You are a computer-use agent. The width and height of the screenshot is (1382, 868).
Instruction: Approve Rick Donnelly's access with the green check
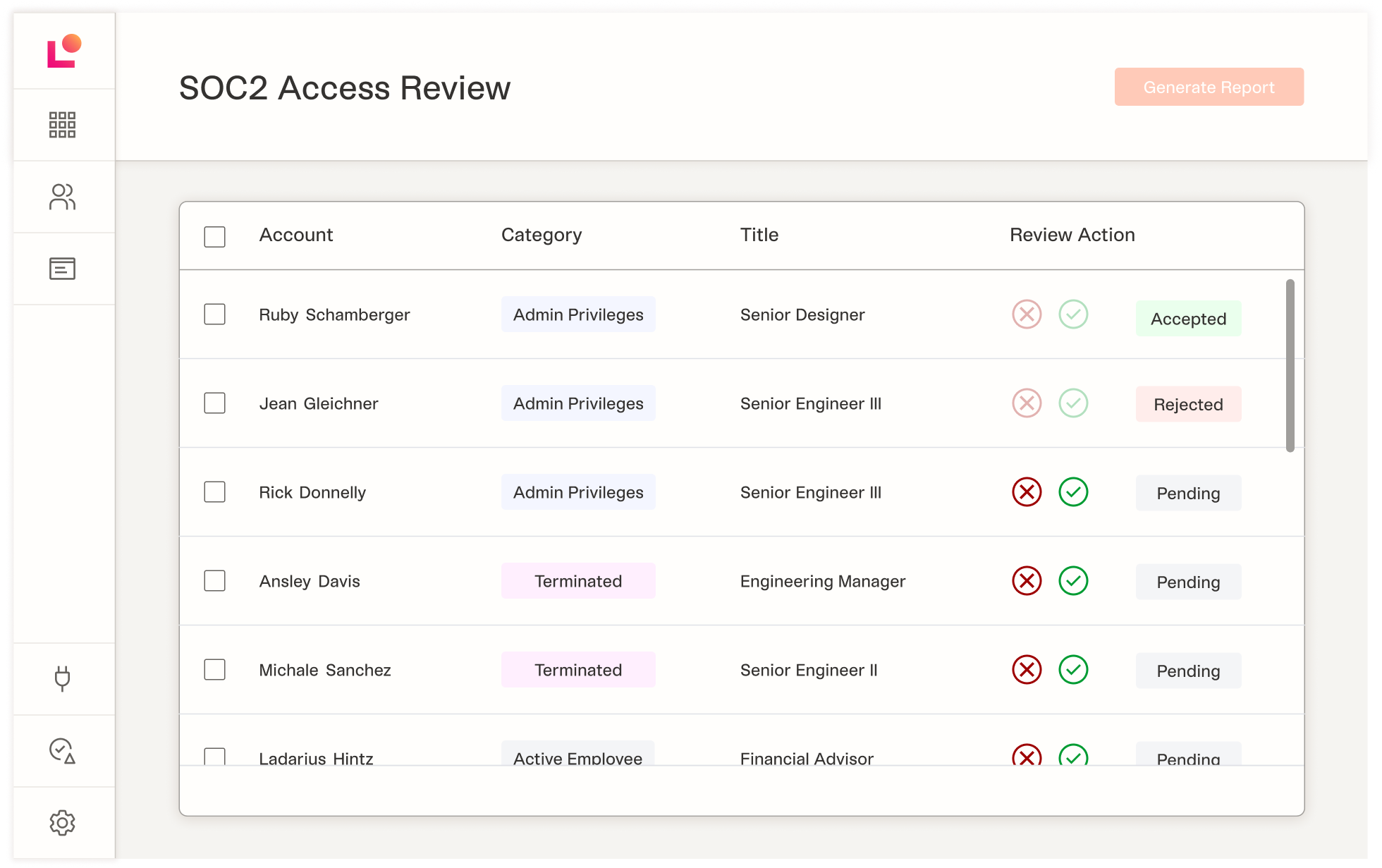(x=1073, y=491)
